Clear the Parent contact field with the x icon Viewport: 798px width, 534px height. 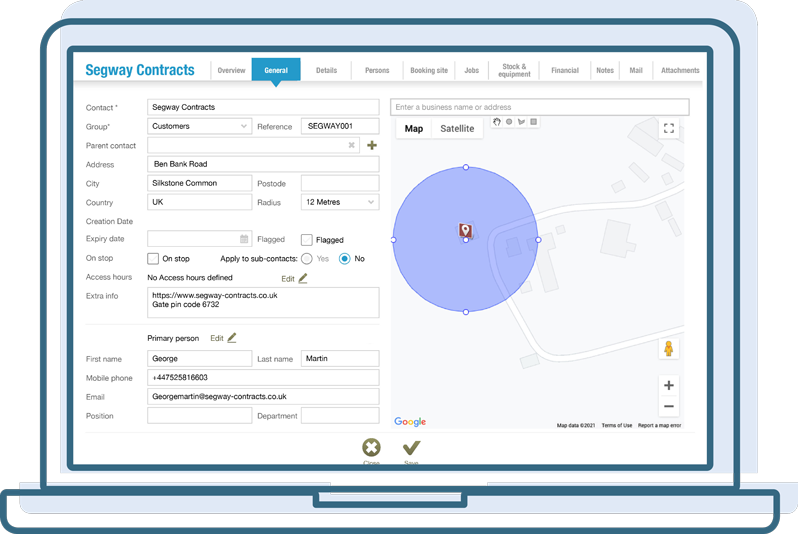351,145
